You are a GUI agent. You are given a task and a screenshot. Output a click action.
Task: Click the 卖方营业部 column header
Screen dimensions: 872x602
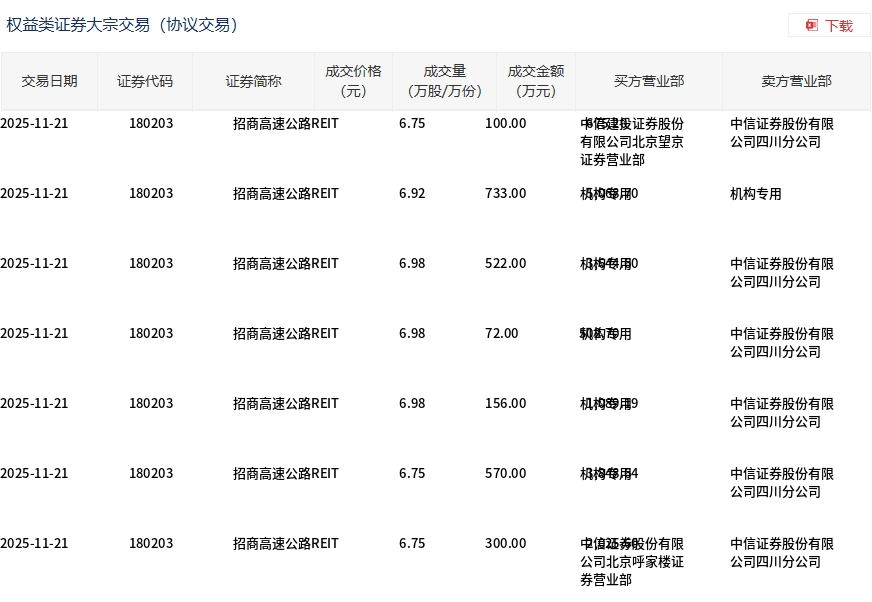(x=796, y=82)
